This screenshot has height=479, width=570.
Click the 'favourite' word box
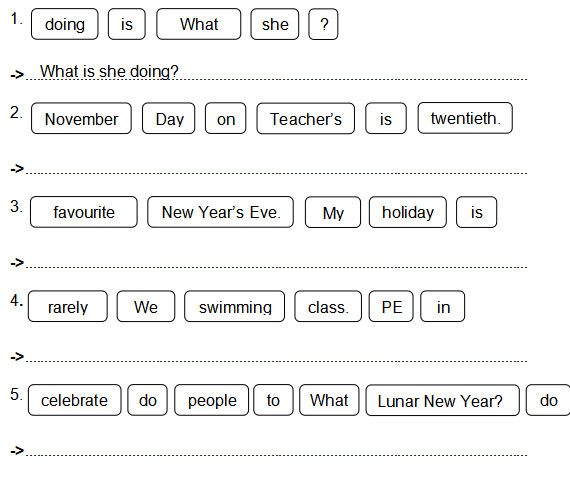click(84, 212)
